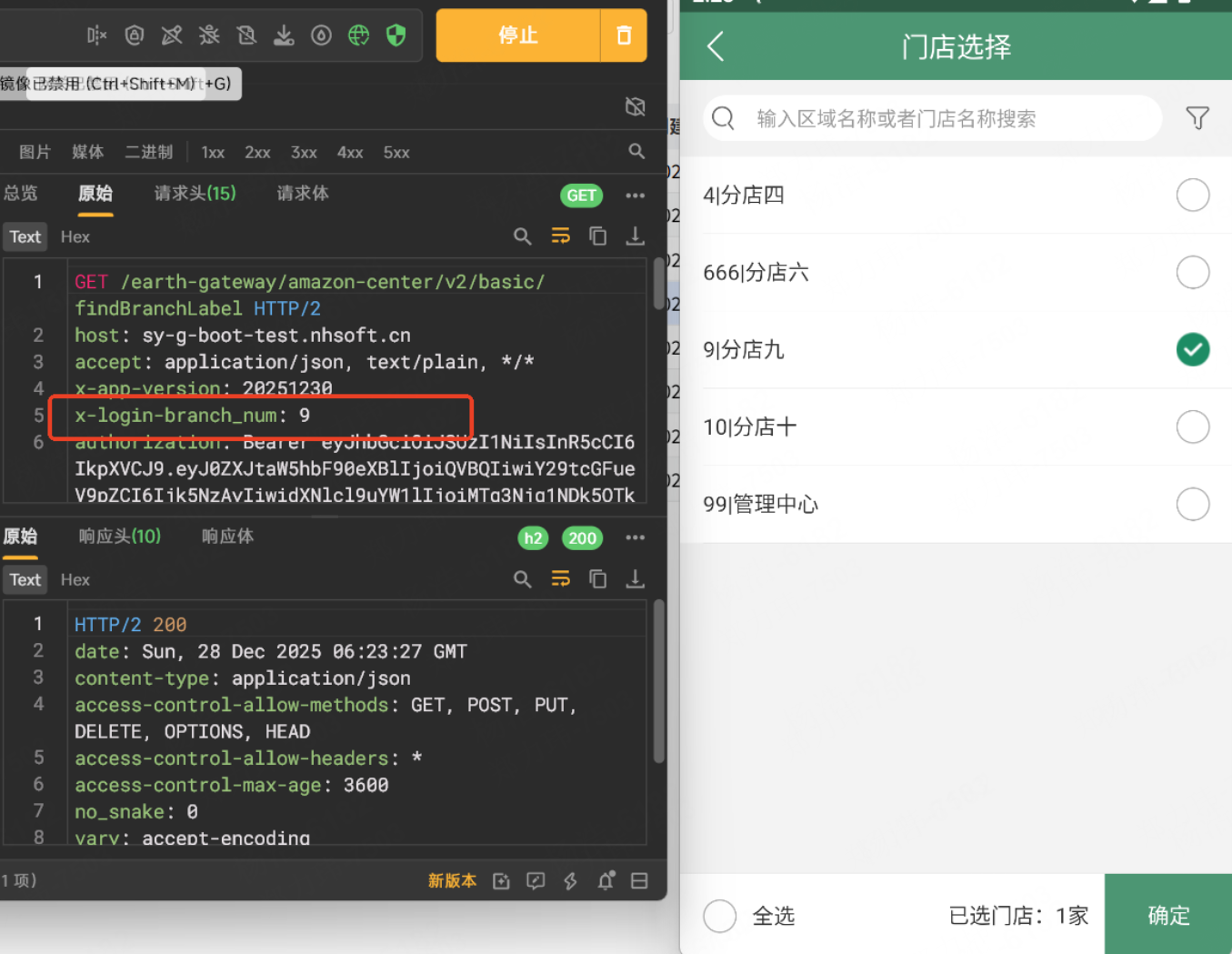The width and height of the screenshot is (1232, 954).
Task: Click the lightning bolt status bar icon
Action: point(570,881)
